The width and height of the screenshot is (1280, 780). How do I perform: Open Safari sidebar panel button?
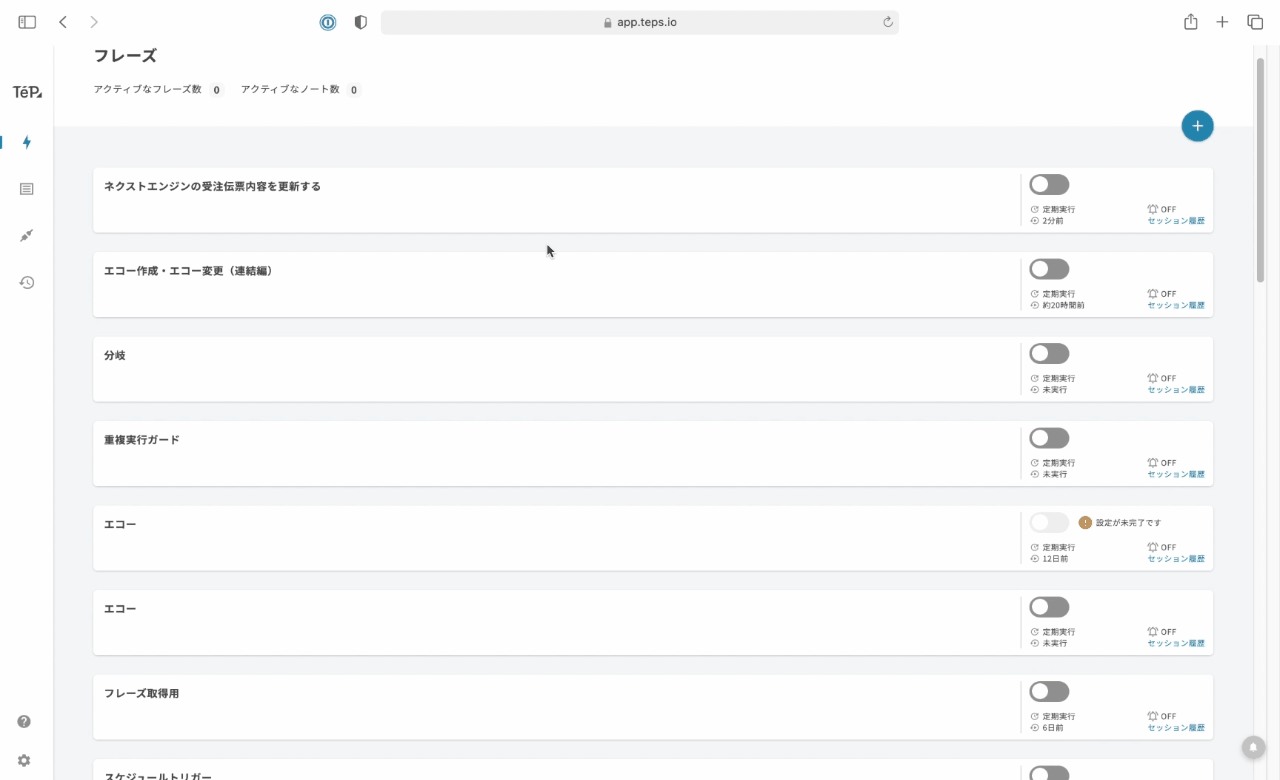[27, 22]
